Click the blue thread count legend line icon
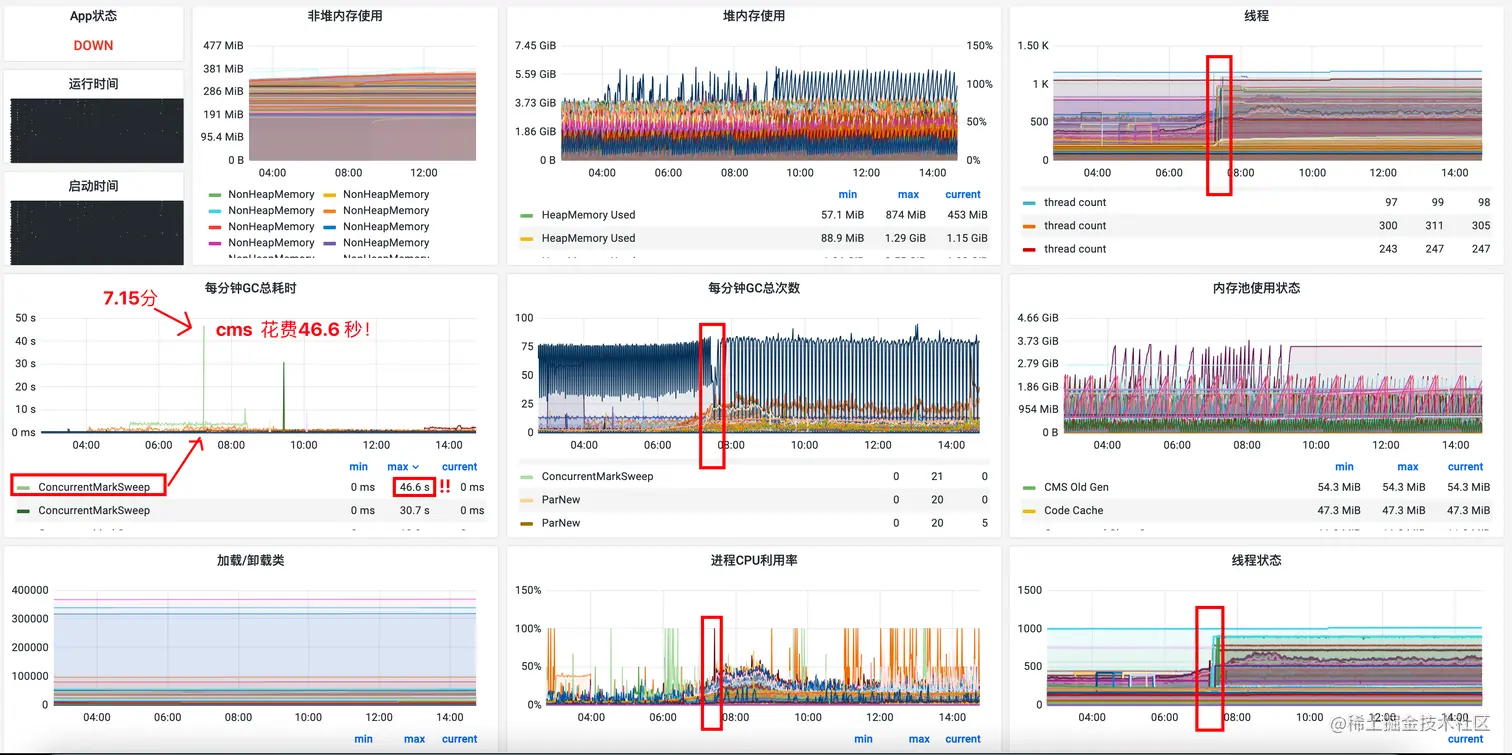The image size is (1512, 755). tap(1029, 202)
